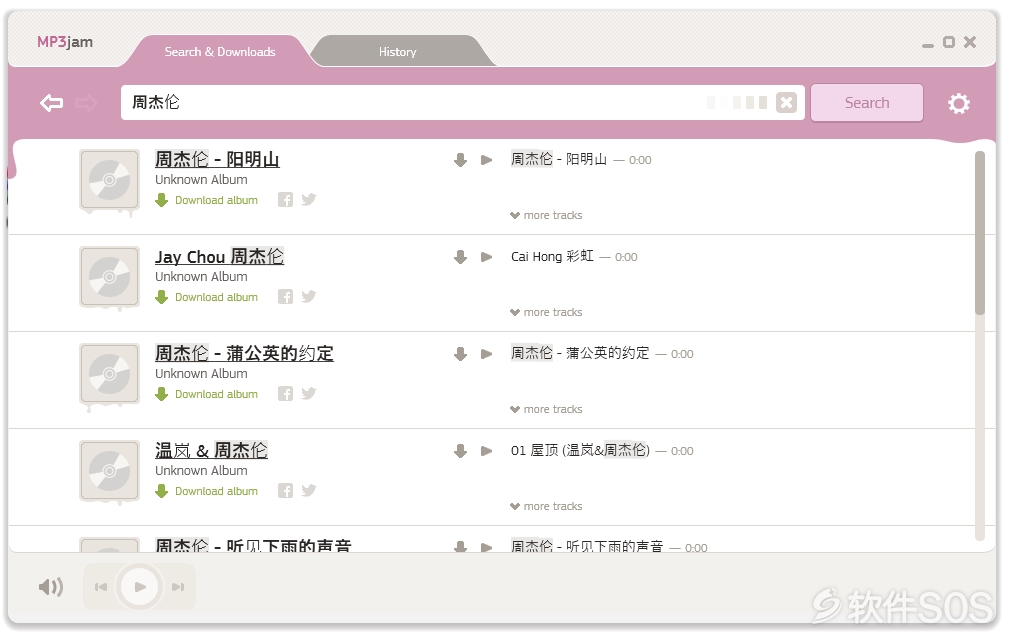The image size is (1009, 636).
Task: Switch to the History tab
Action: point(398,51)
